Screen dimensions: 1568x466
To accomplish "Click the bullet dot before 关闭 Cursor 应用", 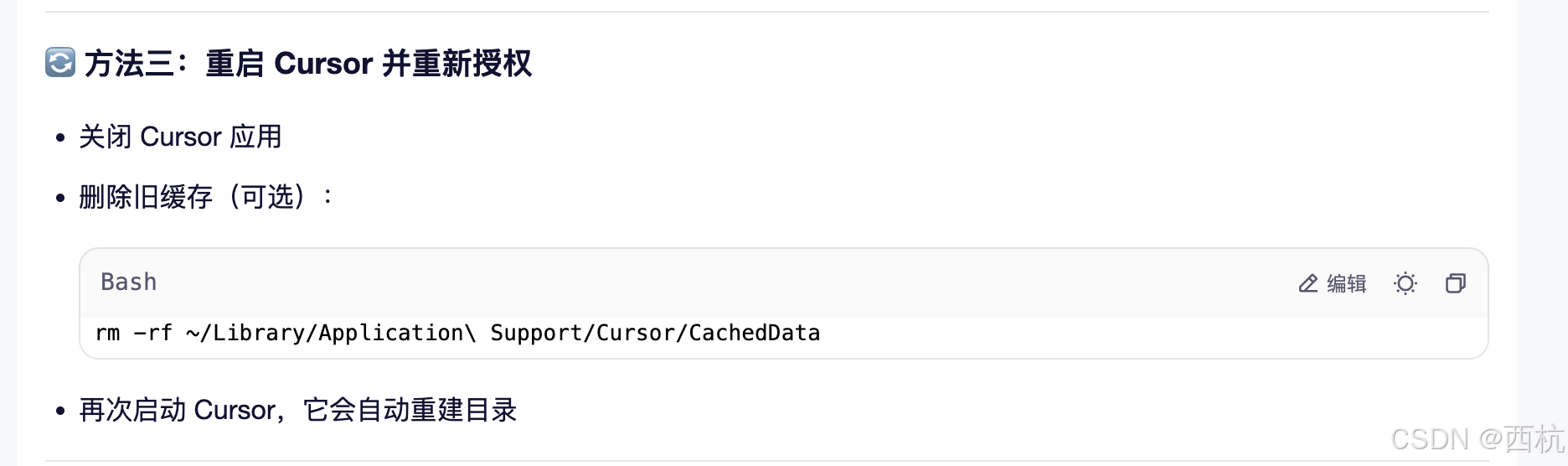I will click(x=60, y=138).
